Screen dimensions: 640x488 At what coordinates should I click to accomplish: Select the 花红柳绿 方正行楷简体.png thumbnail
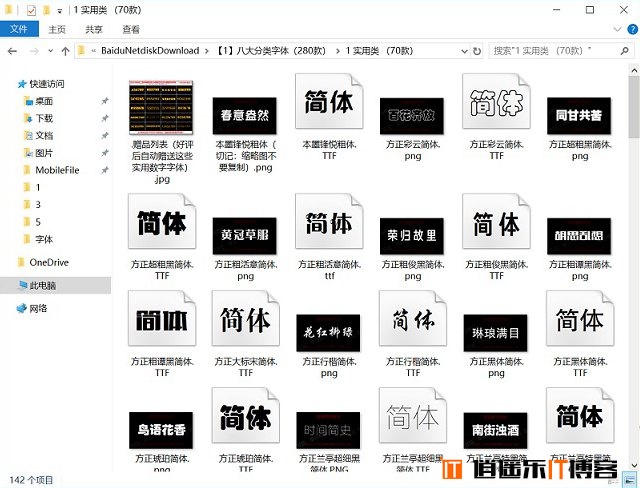pyautogui.click(x=329, y=333)
